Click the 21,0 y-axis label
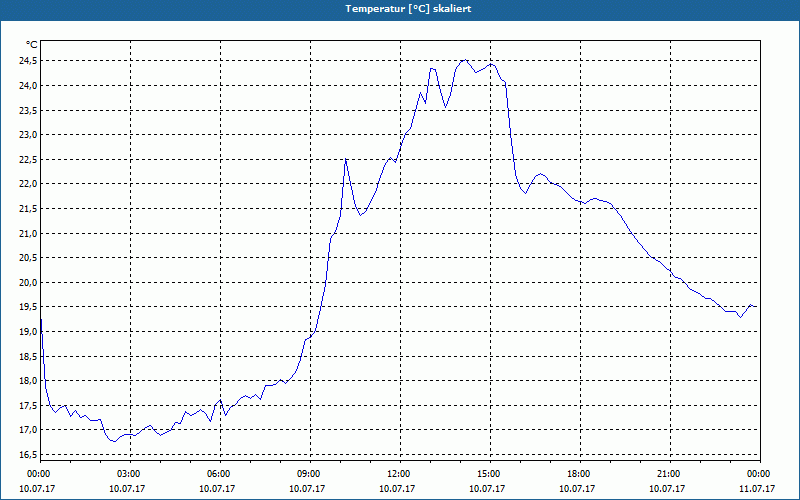Screen dimensions: 800x500 (27, 233)
